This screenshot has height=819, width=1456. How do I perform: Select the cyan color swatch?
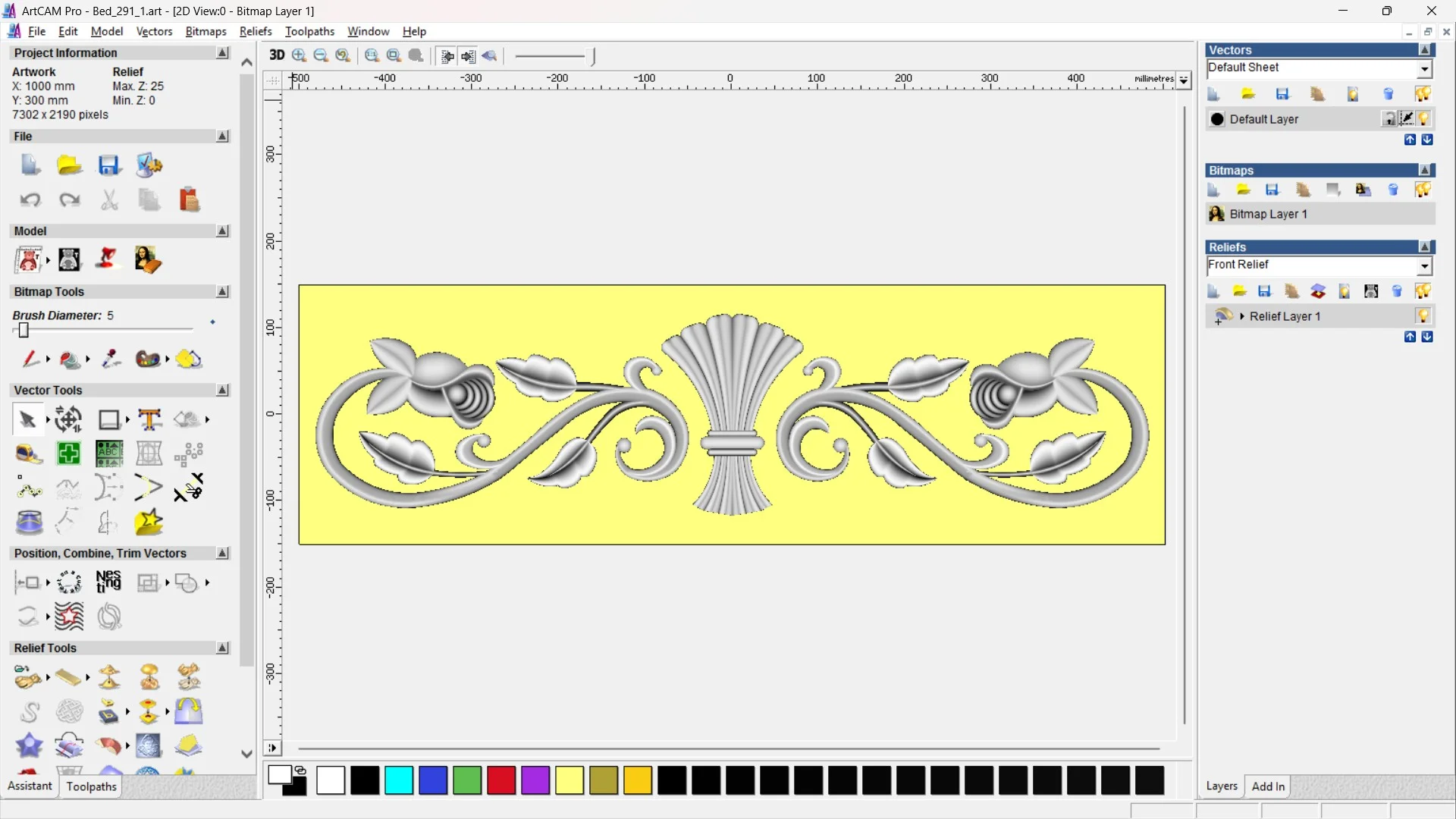[399, 780]
